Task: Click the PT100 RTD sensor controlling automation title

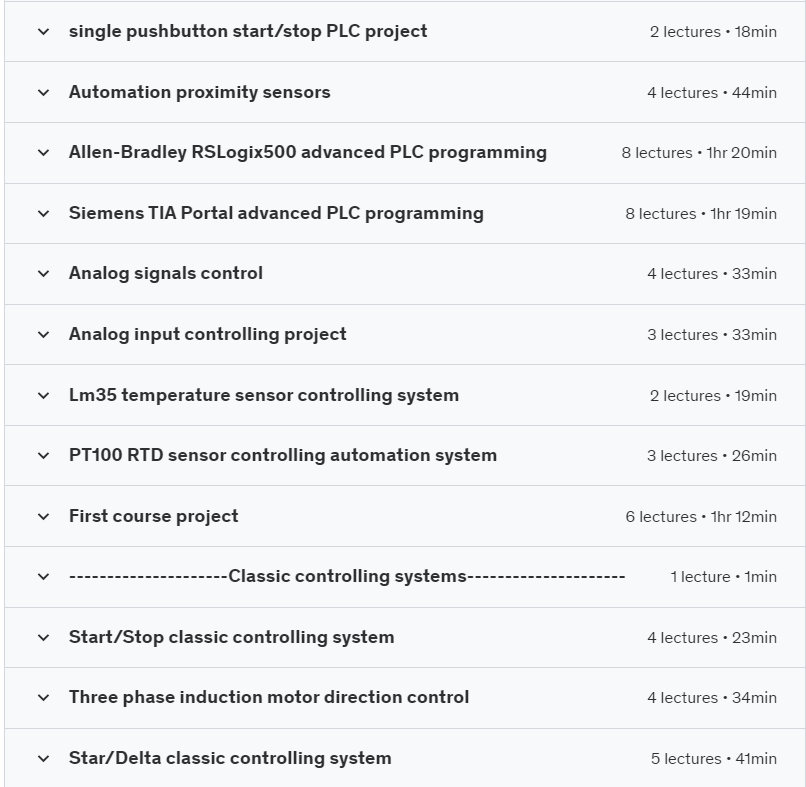Action: click(282, 456)
